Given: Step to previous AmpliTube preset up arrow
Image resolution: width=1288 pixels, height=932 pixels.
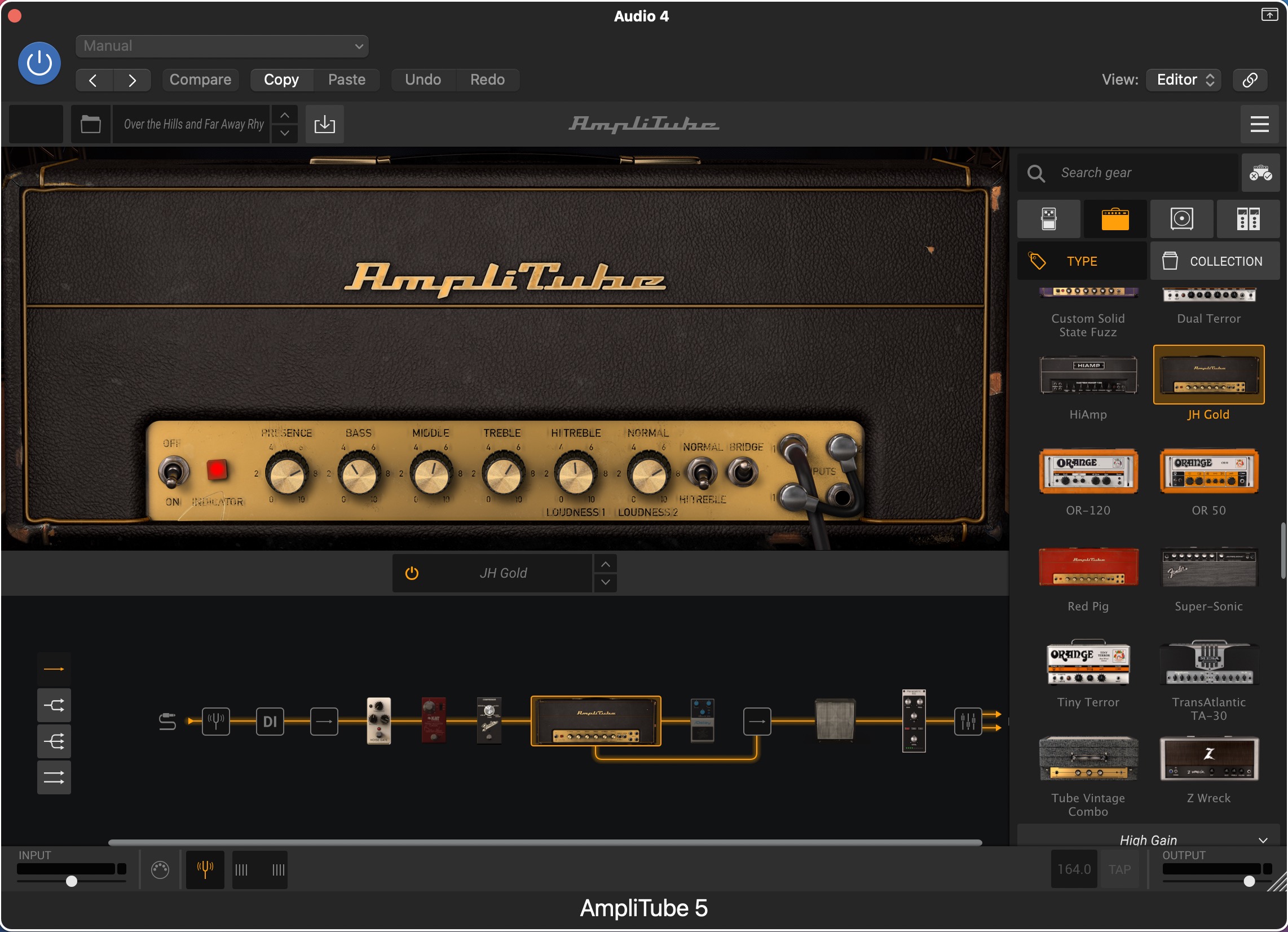Looking at the screenshot, I should [285, 115].
